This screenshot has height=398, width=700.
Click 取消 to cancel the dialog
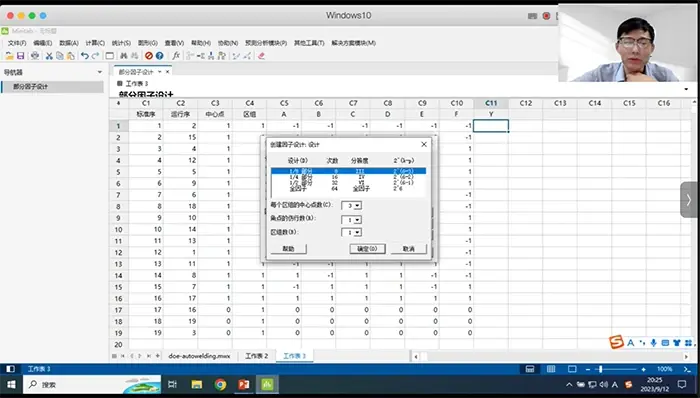coord(408,249)
